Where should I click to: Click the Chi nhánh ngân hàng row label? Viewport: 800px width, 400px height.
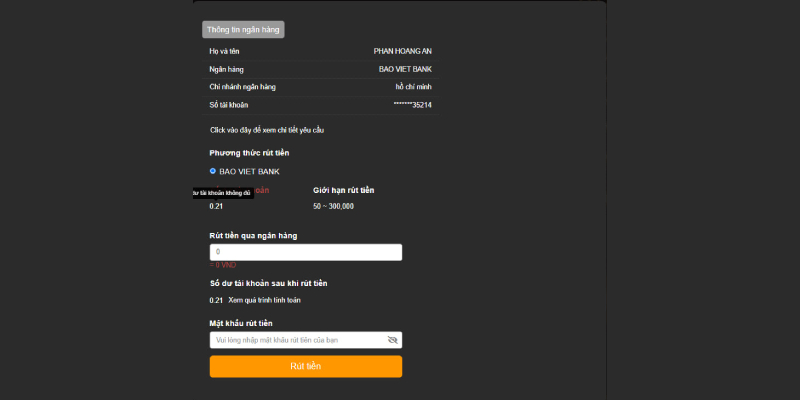pyautogui.click(x=242, y=87)
